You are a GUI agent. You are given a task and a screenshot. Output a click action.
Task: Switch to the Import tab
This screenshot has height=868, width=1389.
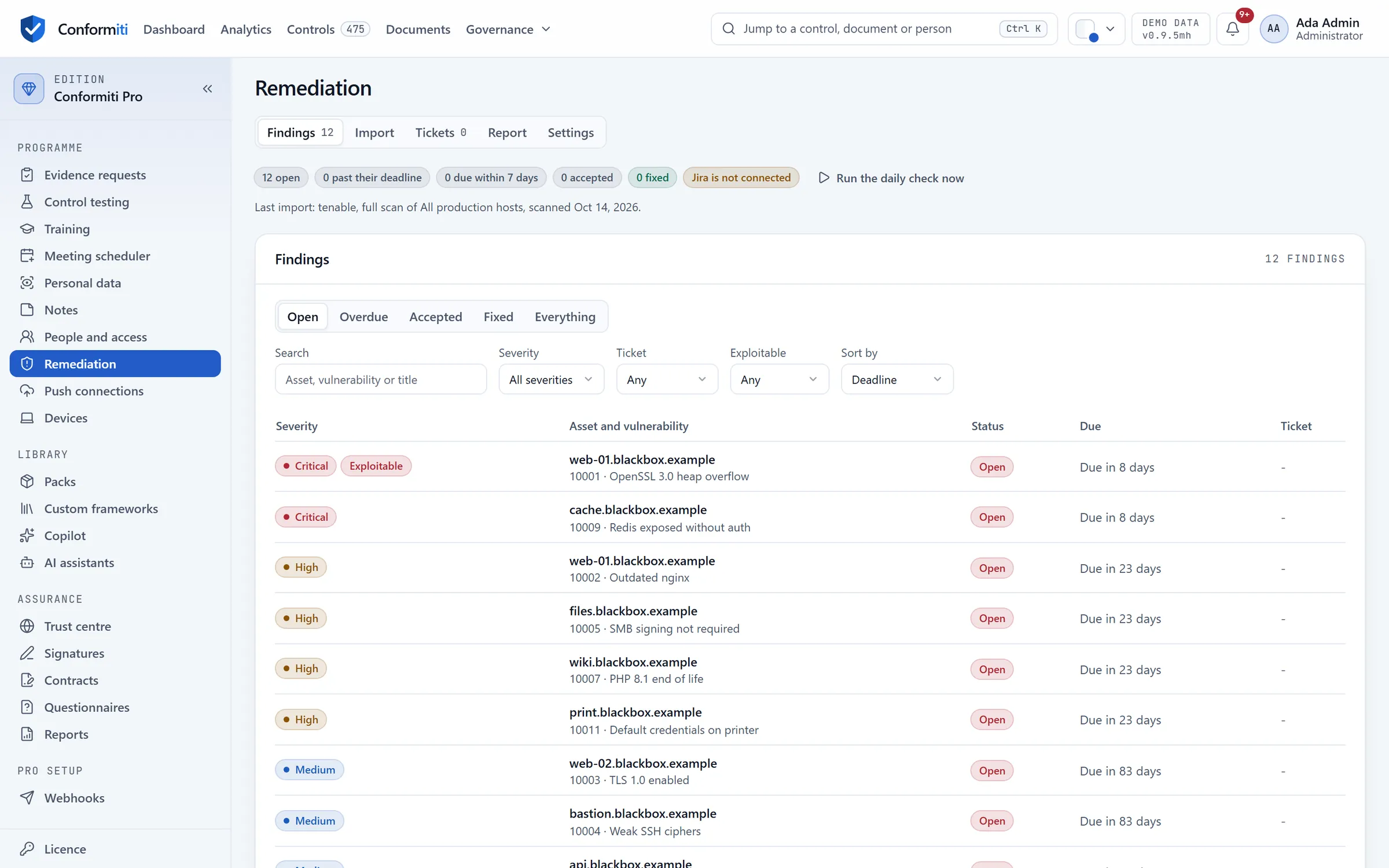click(x=374, y=133)
